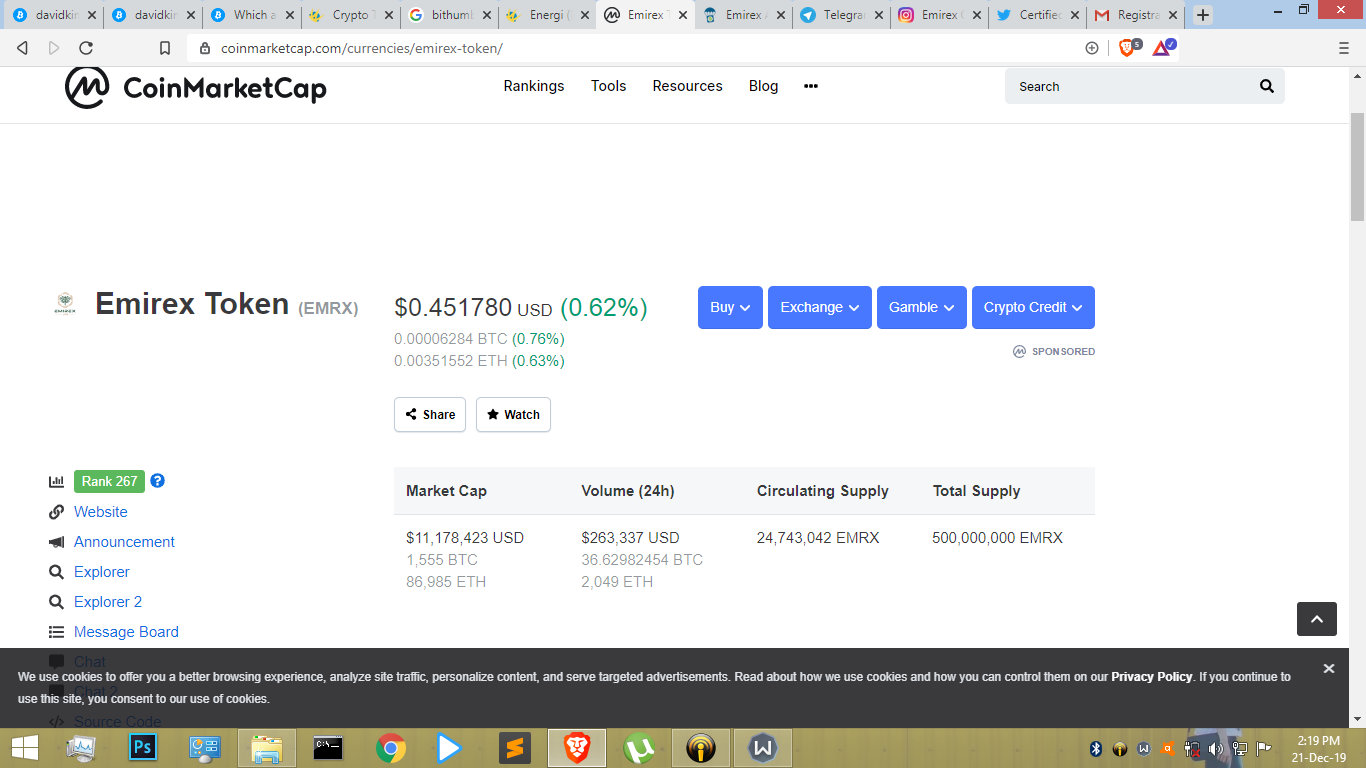
Task: Click the zoom plus icon in the address bar
Action: point(1092,48)
